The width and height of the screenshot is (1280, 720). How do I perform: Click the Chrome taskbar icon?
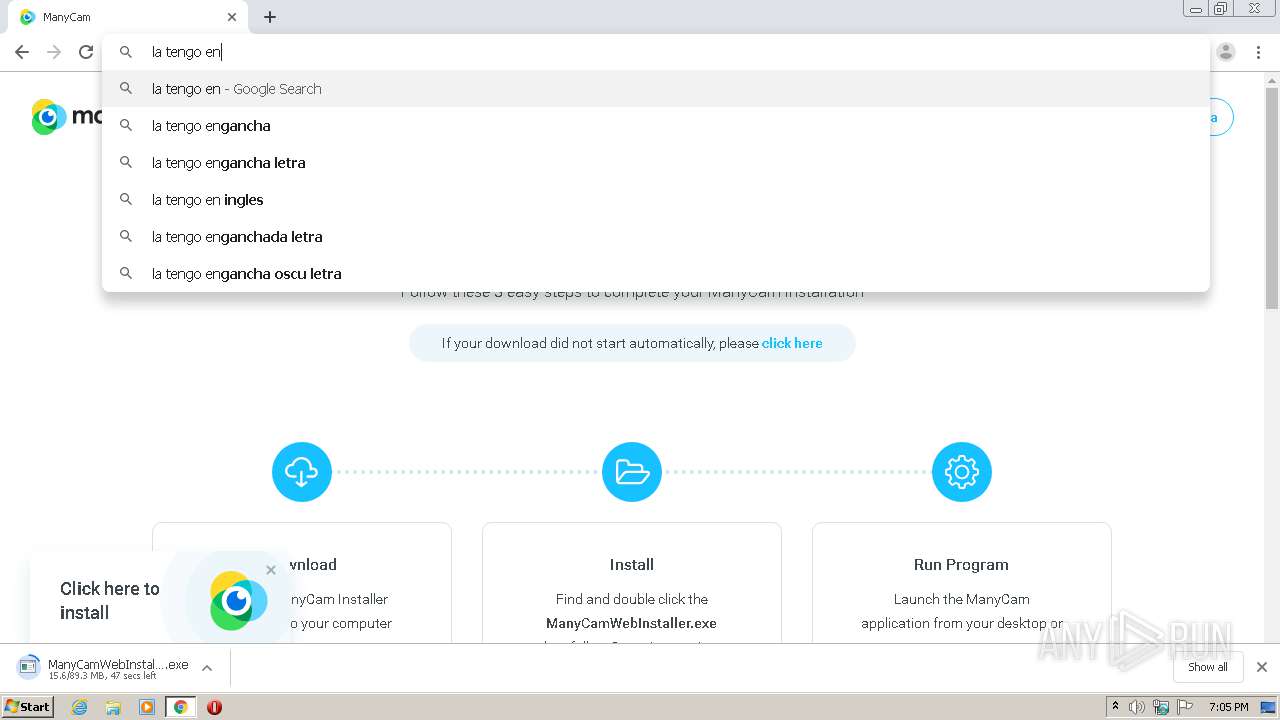180,707
